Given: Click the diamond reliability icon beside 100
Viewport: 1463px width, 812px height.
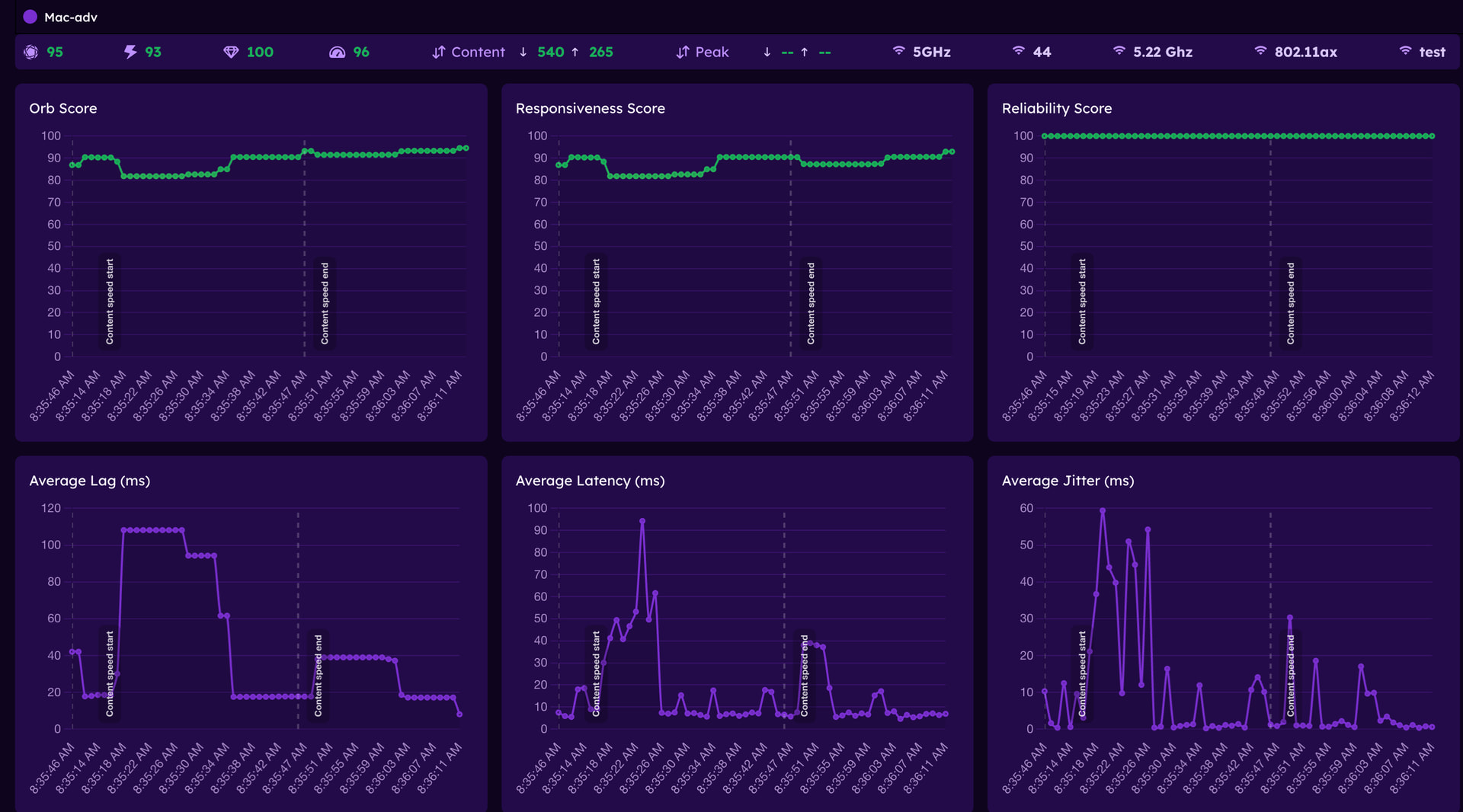Looking at the screenshot, I should click(x=231, y=52).
